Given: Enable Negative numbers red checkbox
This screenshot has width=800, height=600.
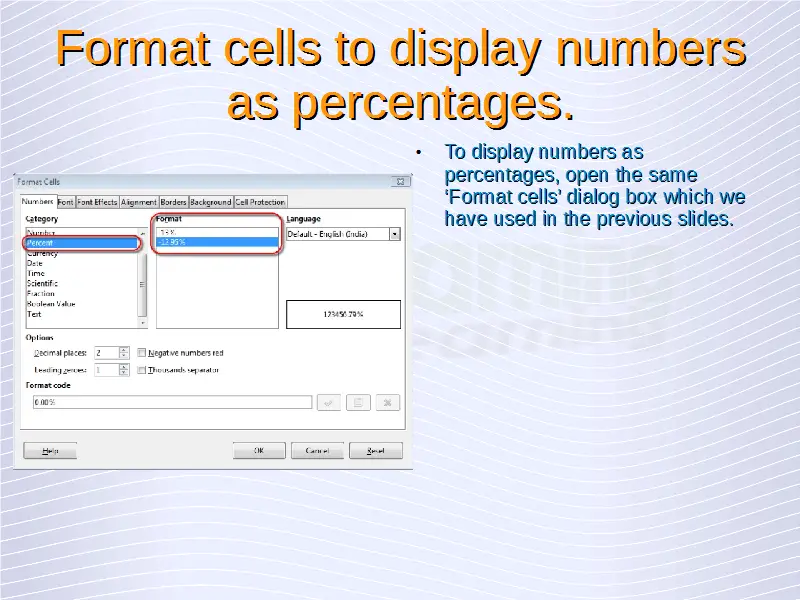Looking at the screenshot, I should (x=142, y=353).
